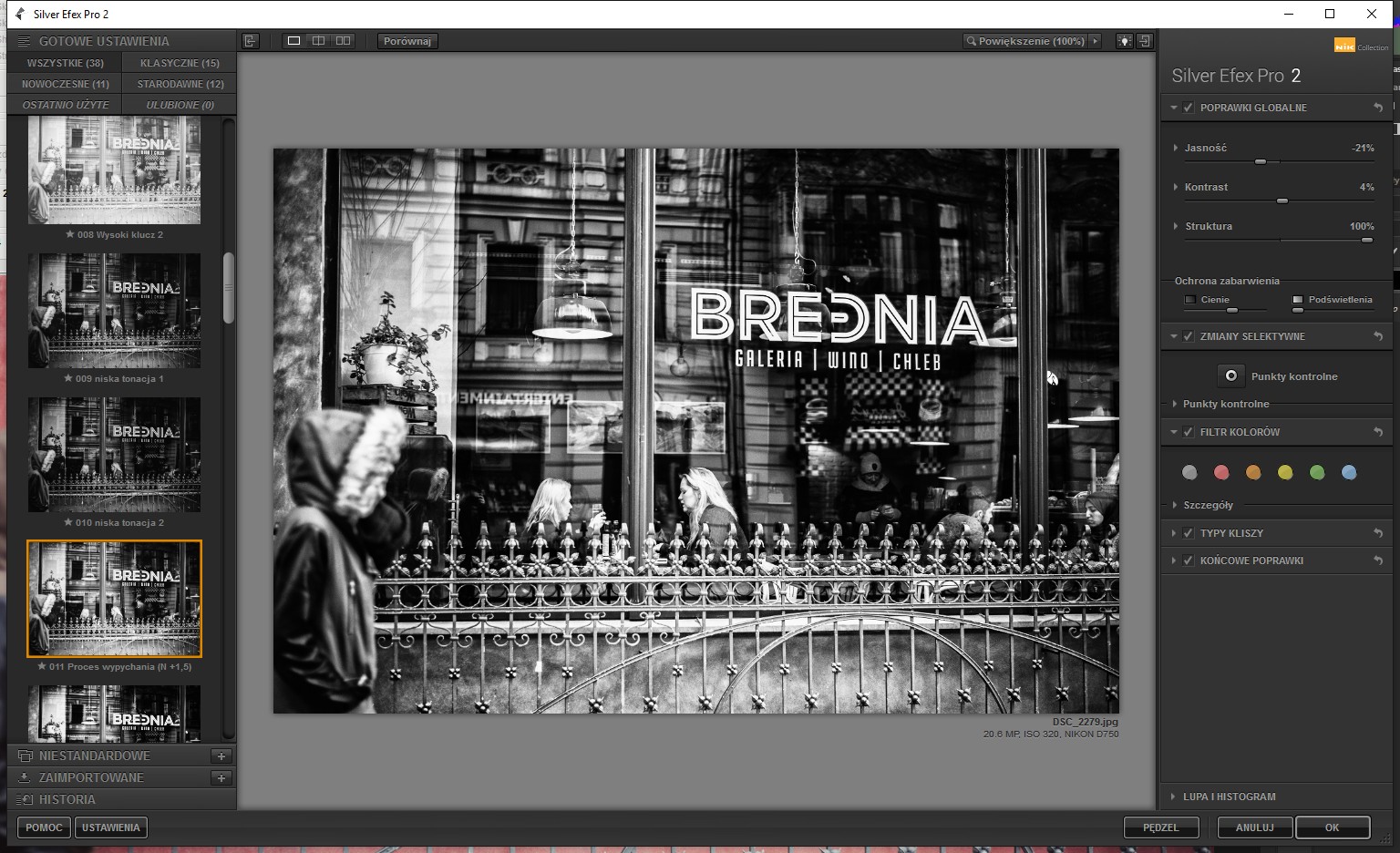Mark preset 010 niska tonacja 2 star as favorite
The image size is (1400, 853).
(x=68, y=522)
